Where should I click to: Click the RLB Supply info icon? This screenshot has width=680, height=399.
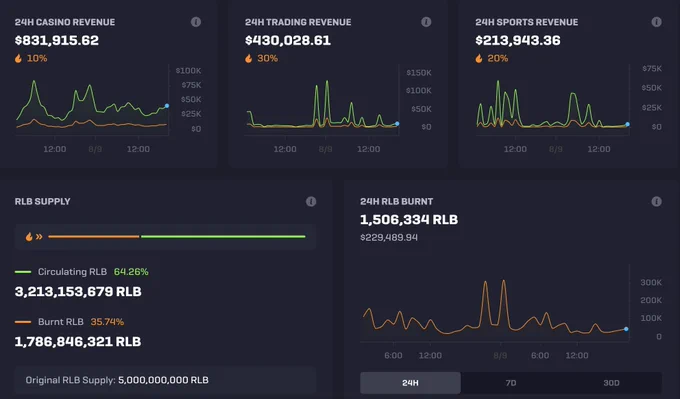311,201
